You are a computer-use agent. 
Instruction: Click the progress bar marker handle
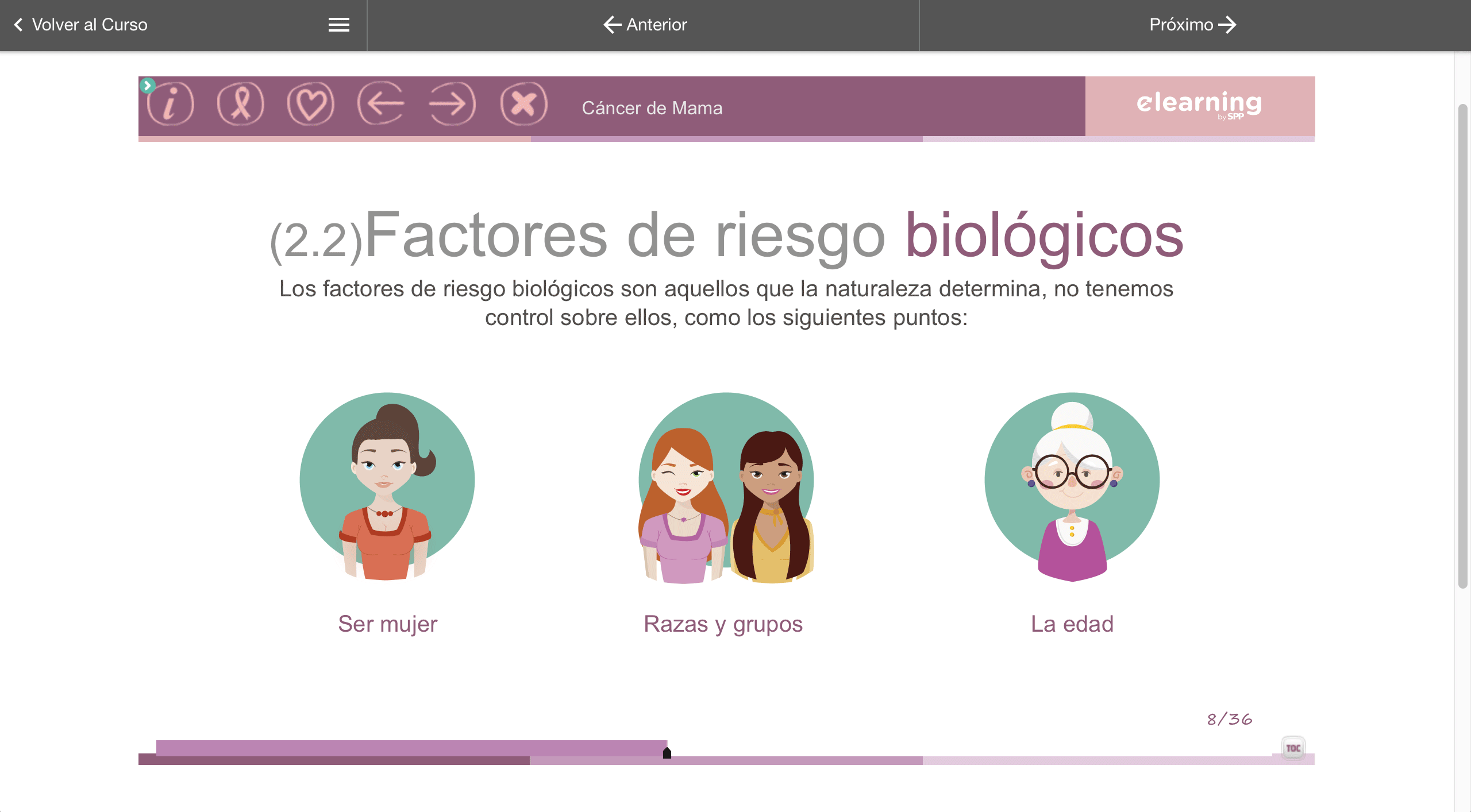pyautogui.click(x=667, y=753)
